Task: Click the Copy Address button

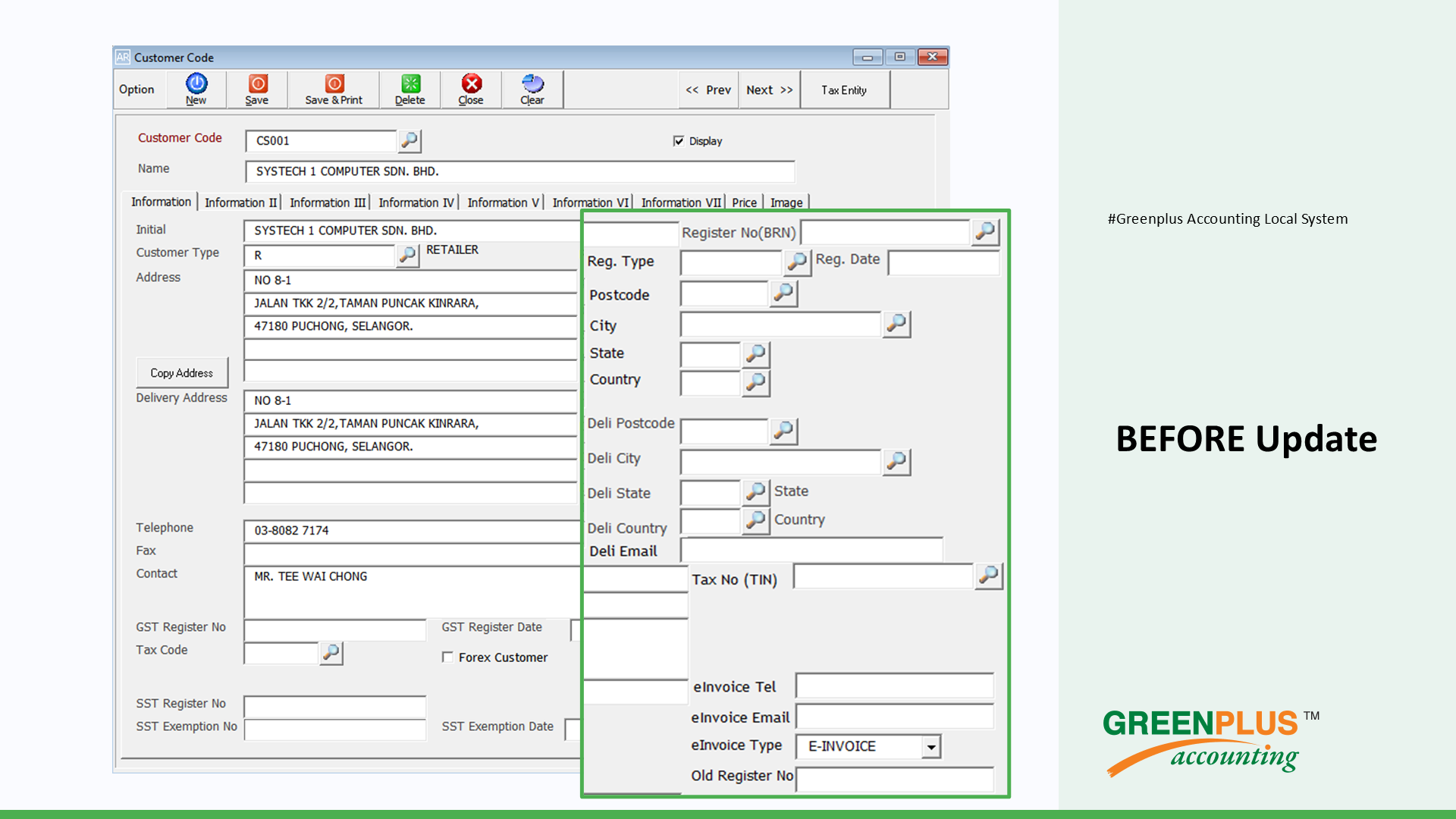Action: [181, 373]
